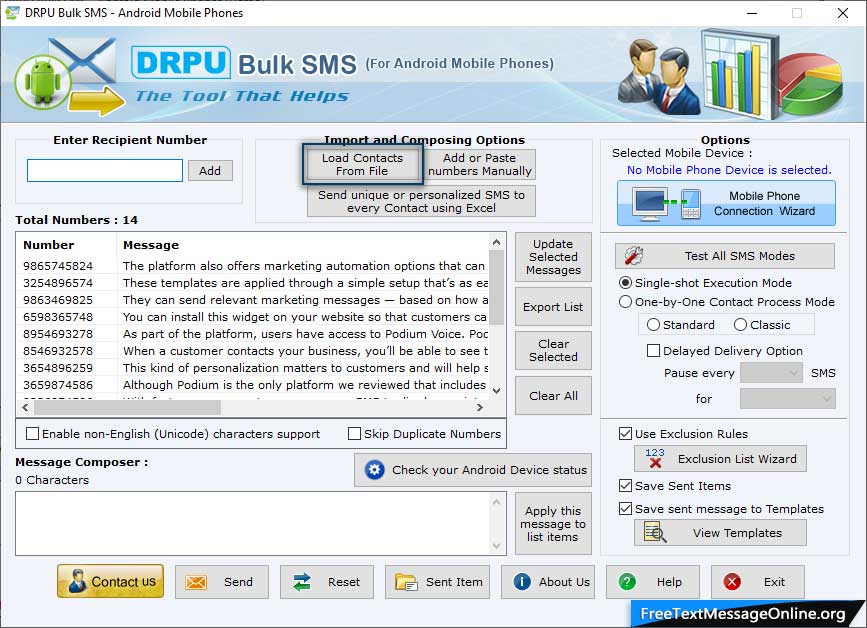Uncheck Use Exclusion Rules
Viewport: 867px width, 628px height.
pos(625,434)
